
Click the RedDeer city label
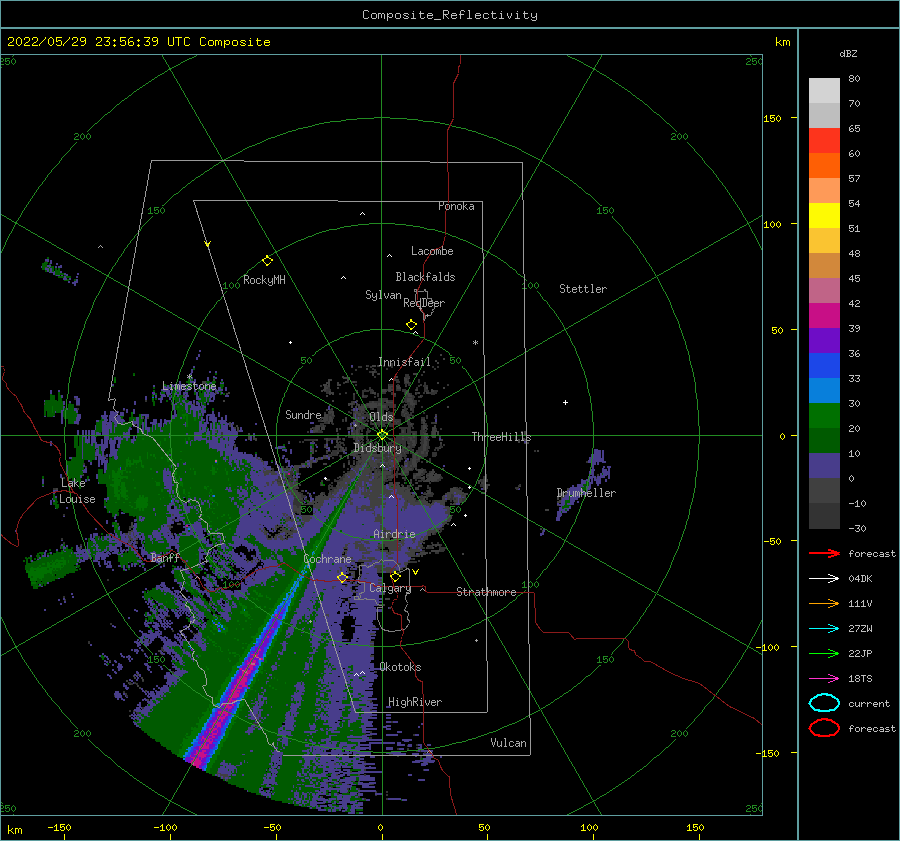point(424,303)
